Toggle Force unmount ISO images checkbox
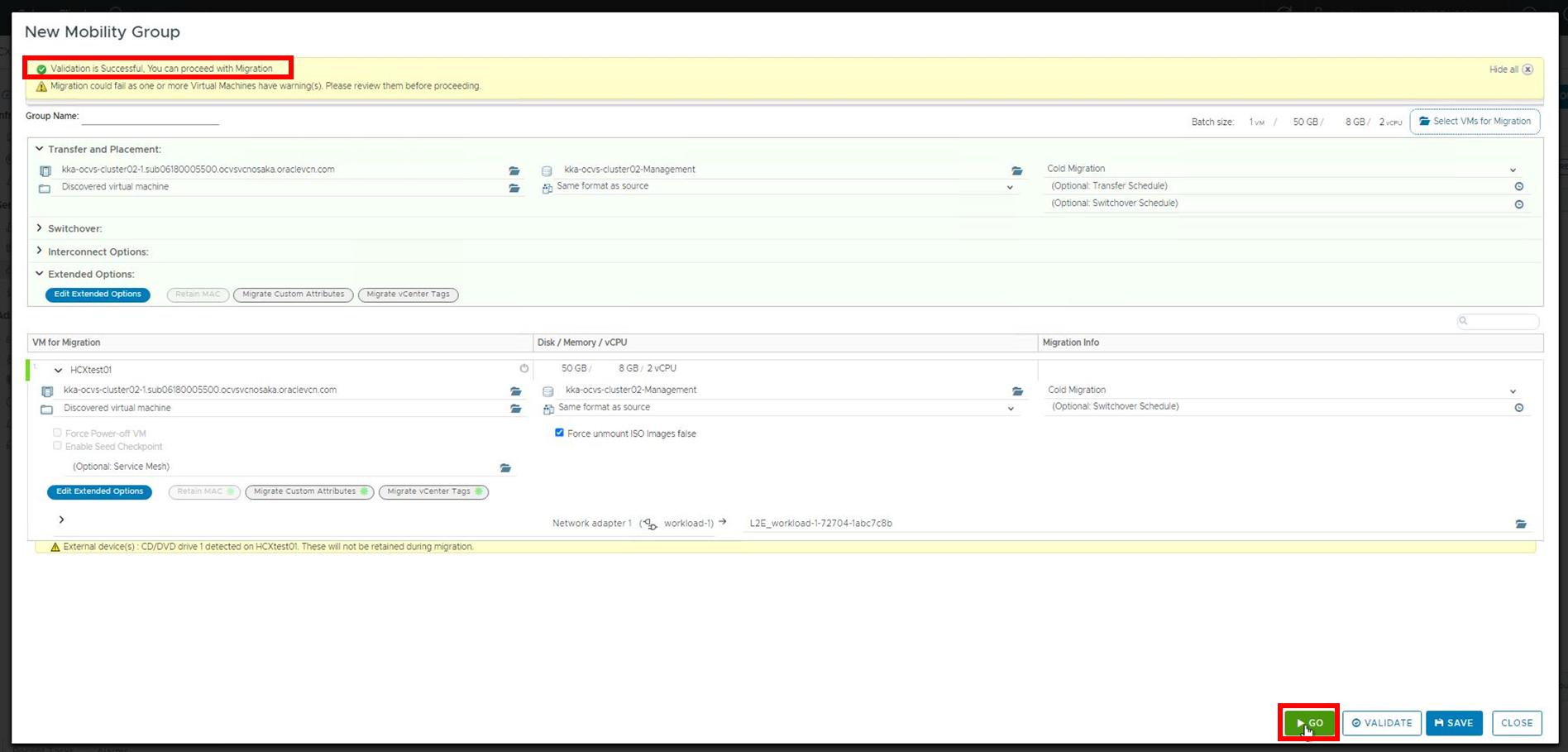This screenshot has width=1568, height=752. coord(559,433)
